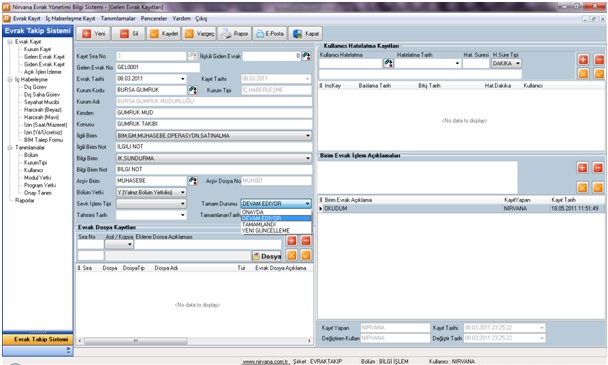The height and width of the screenshot is (365, 608).
Task: Remove entry in Birim Evrak İşlem Açıklamaları
Action: coord(598,168)
